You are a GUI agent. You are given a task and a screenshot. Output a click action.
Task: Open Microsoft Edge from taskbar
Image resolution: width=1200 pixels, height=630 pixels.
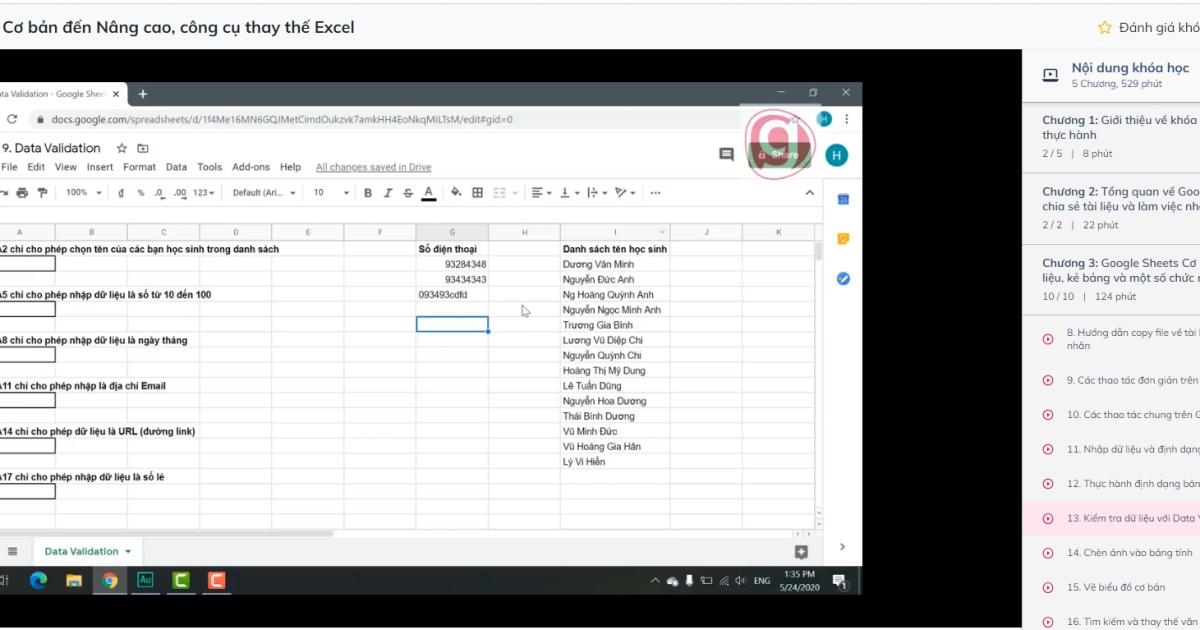[x=39, y=580]
